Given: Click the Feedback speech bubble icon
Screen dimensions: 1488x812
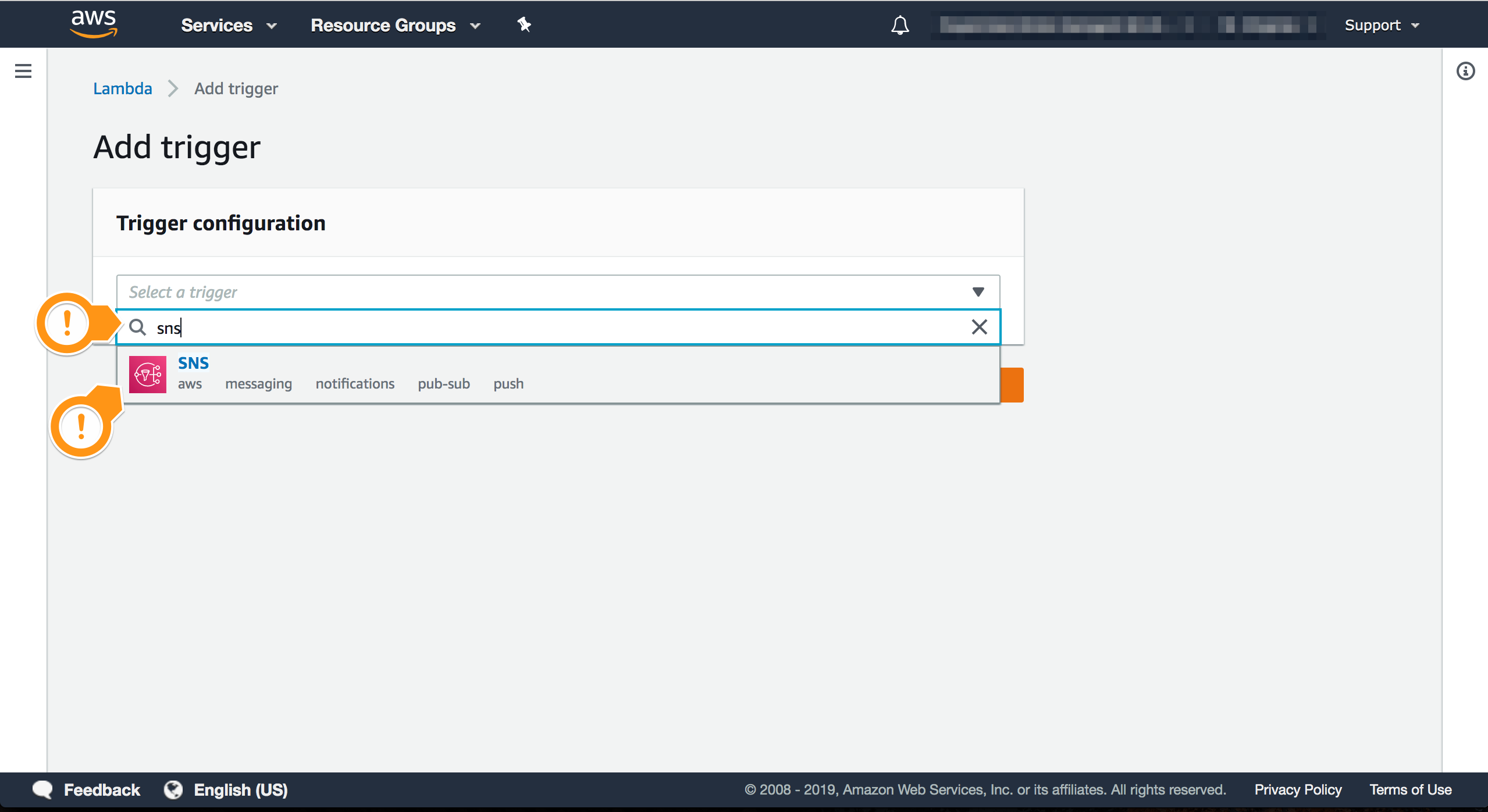Looking at the screenshot, I should coord(42,789).
